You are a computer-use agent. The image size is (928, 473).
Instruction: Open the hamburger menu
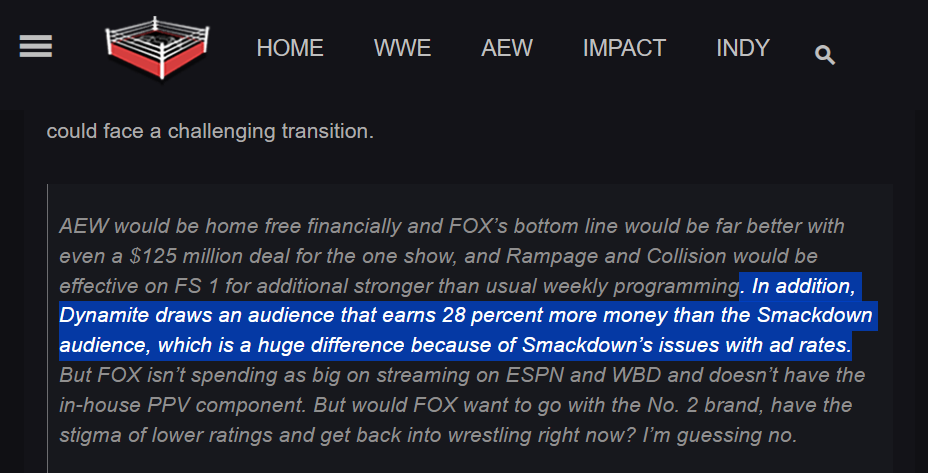(x=36, y=47)
